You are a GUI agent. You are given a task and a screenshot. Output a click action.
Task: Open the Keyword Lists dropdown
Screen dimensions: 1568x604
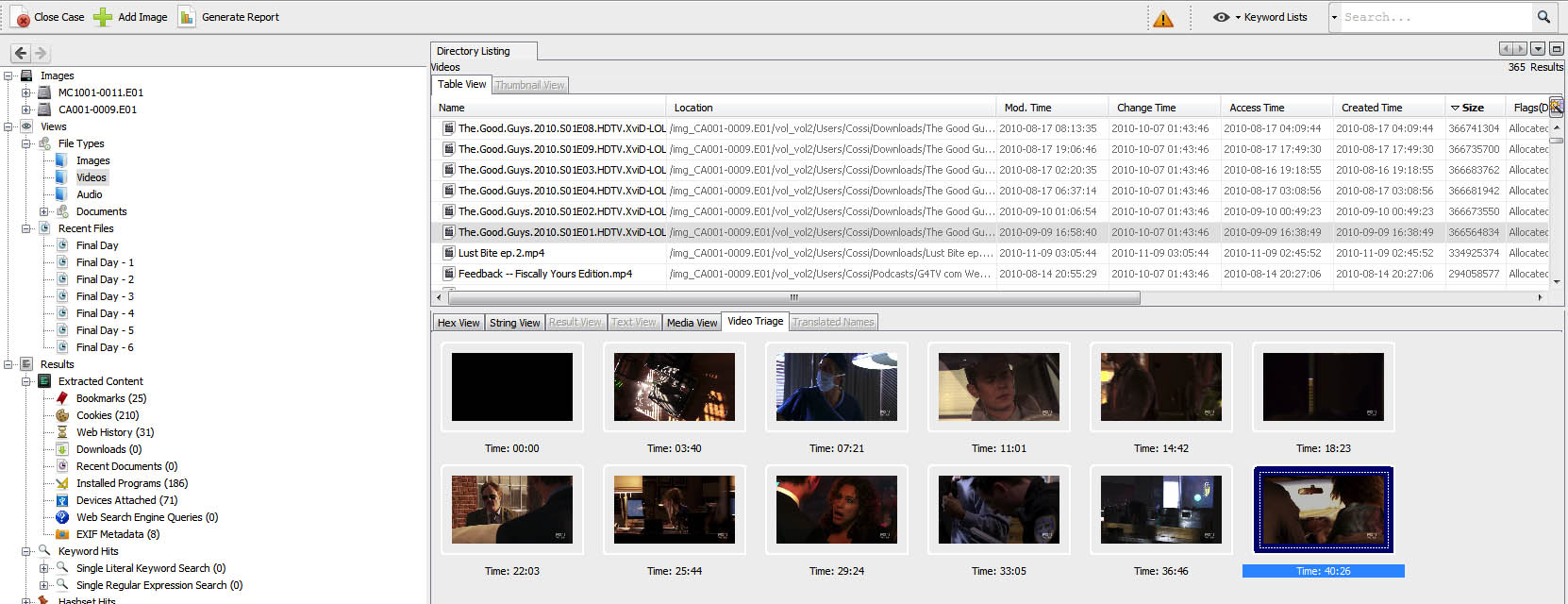click(1270, 17)
